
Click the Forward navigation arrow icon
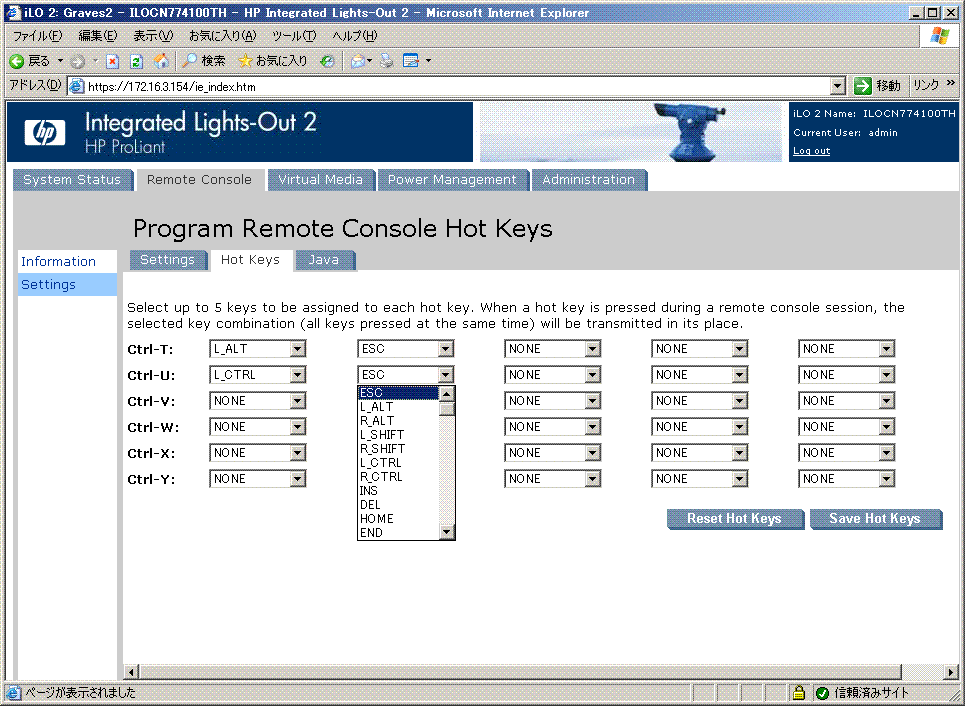pyautogui.click(x=78, y=61)
